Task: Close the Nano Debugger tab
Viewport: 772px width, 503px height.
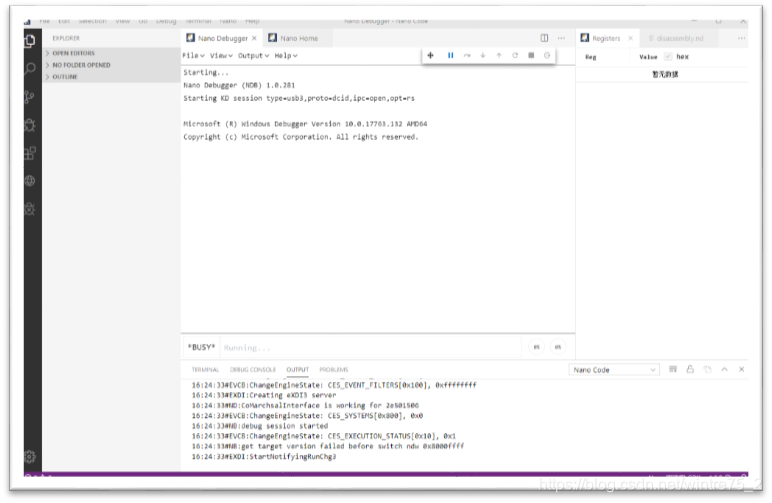Action: coord(254,38)
